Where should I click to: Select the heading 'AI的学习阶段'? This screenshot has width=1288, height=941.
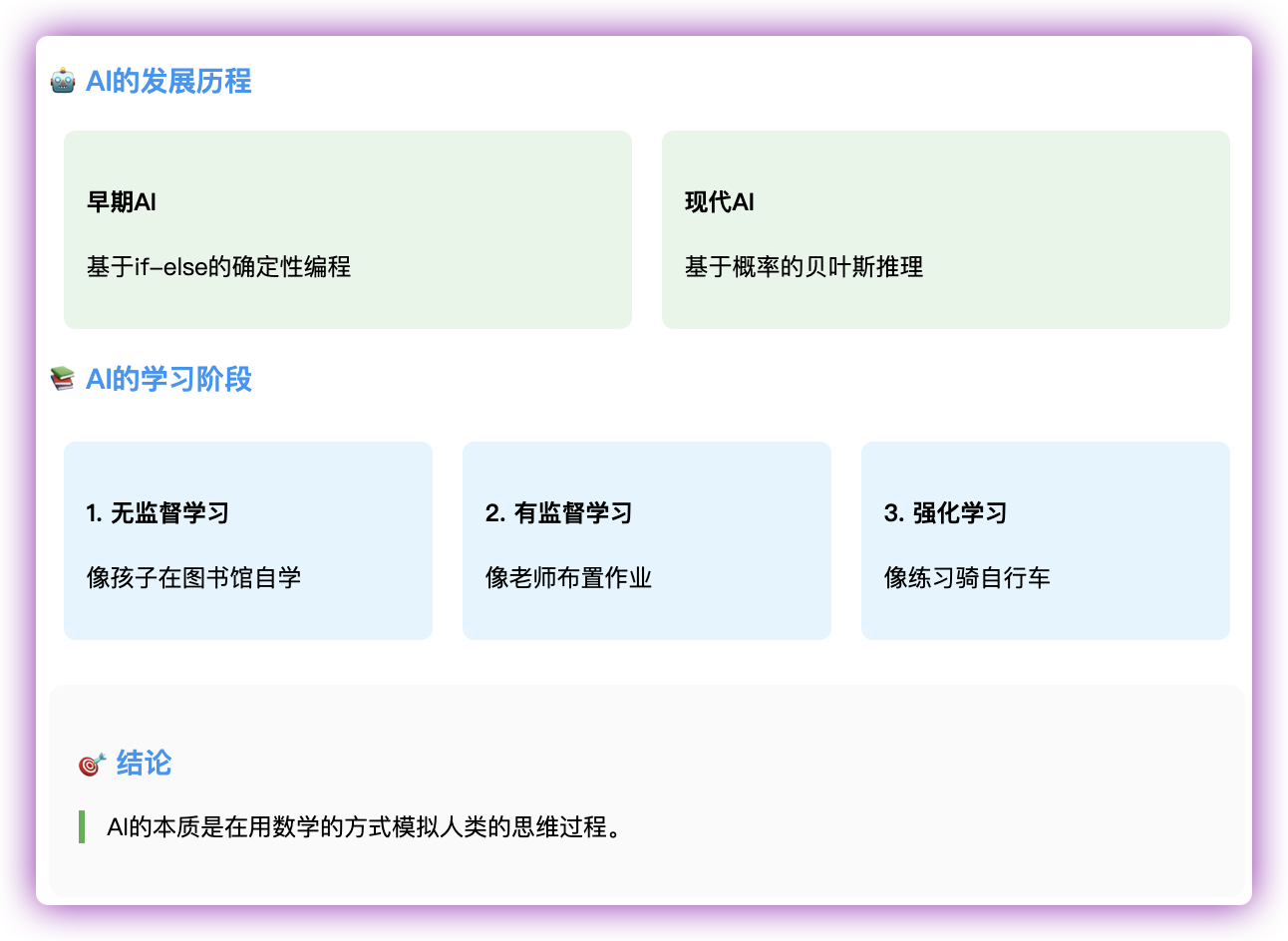pos(168,379)
